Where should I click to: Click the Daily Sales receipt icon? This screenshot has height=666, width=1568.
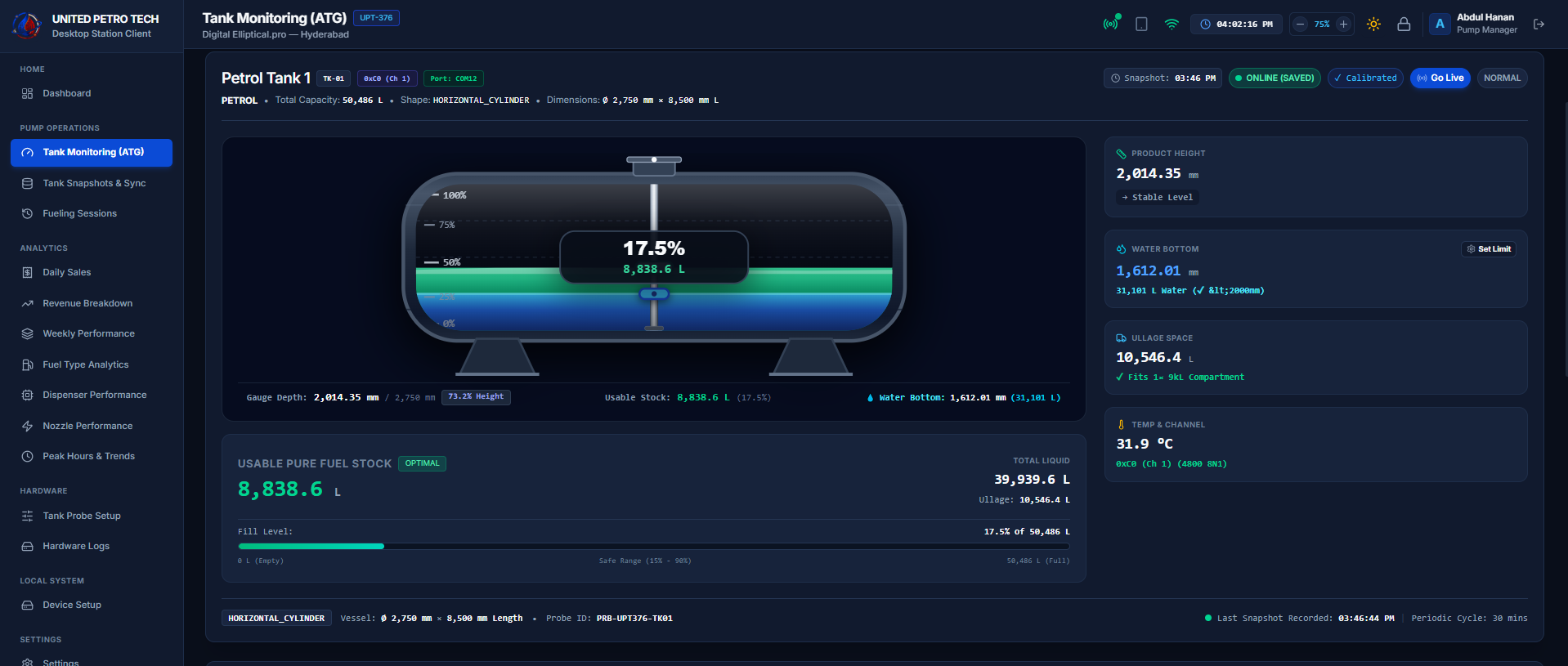[x=28, y=273]
